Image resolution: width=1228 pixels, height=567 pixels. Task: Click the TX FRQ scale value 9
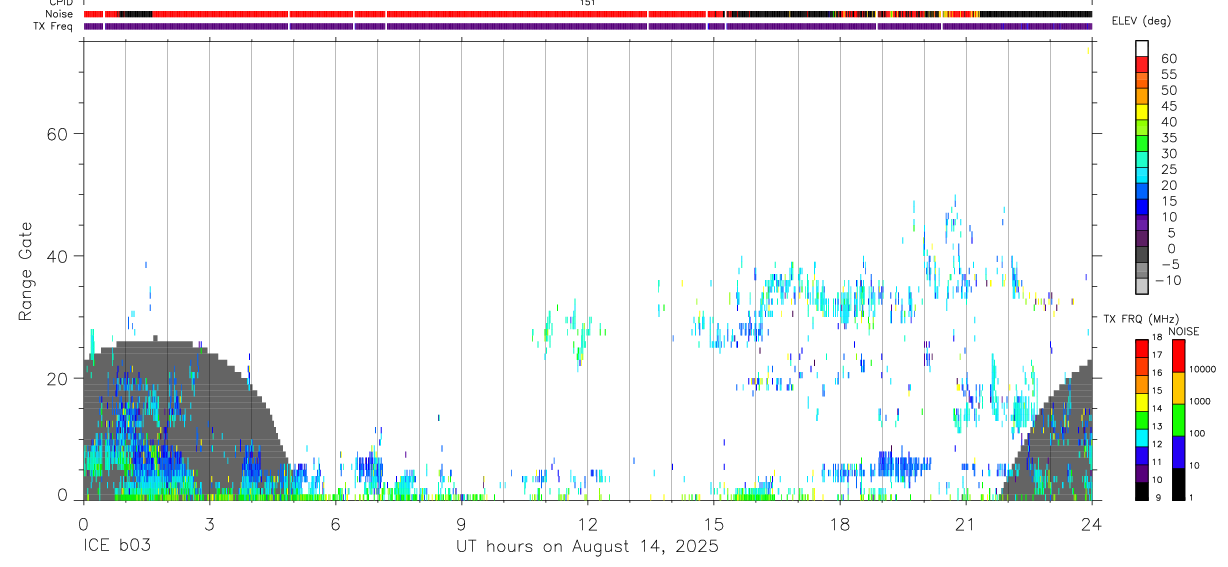tap(1158, 497)
